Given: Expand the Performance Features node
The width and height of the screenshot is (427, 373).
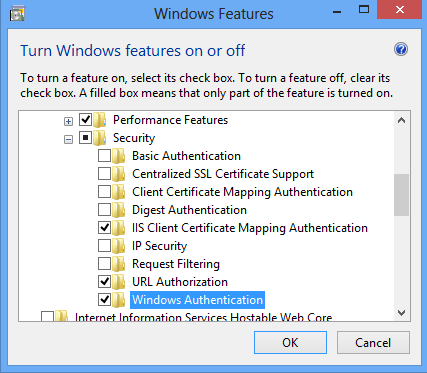Looking at the screenshot, I should 68,121.
